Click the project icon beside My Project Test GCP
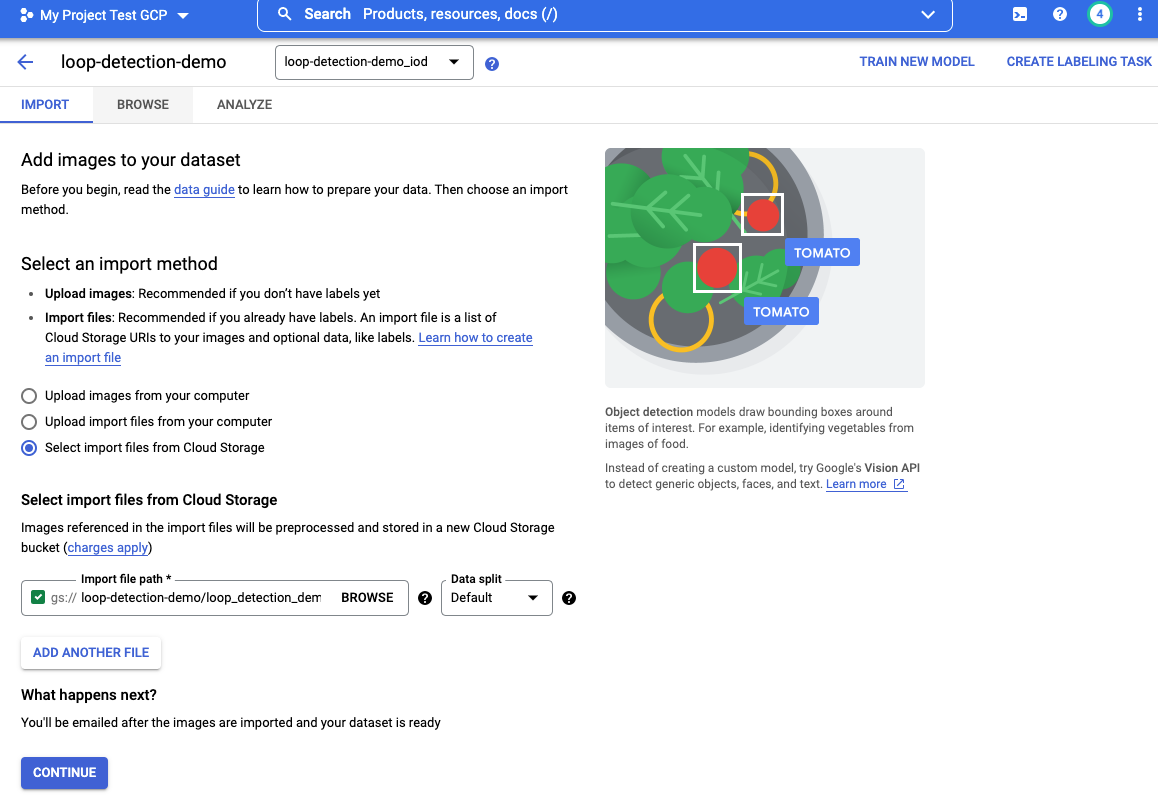 click(x=26, y=15)
